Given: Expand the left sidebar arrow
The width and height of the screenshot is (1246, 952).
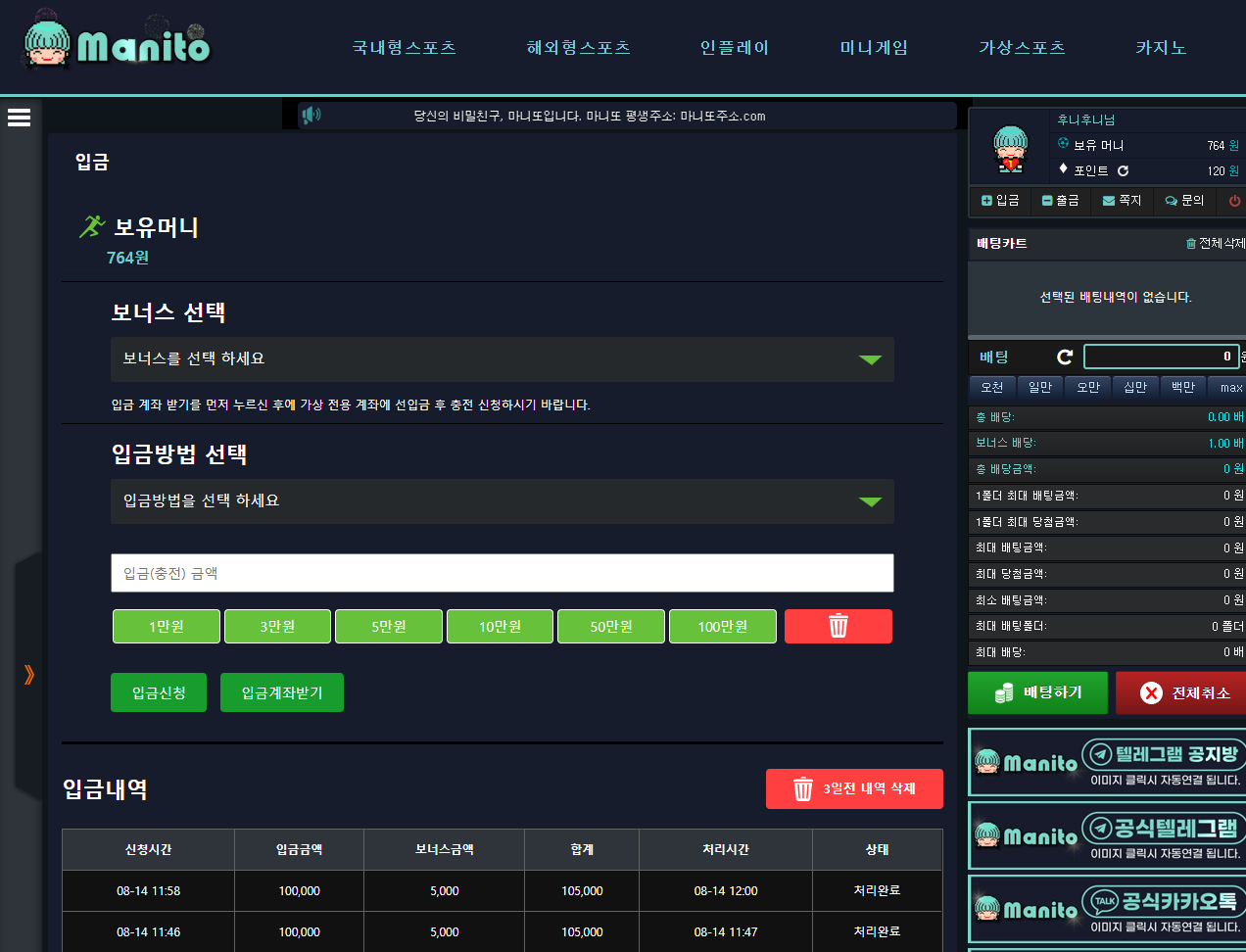Looking at the screenshot, I should [x=28, y=674].
